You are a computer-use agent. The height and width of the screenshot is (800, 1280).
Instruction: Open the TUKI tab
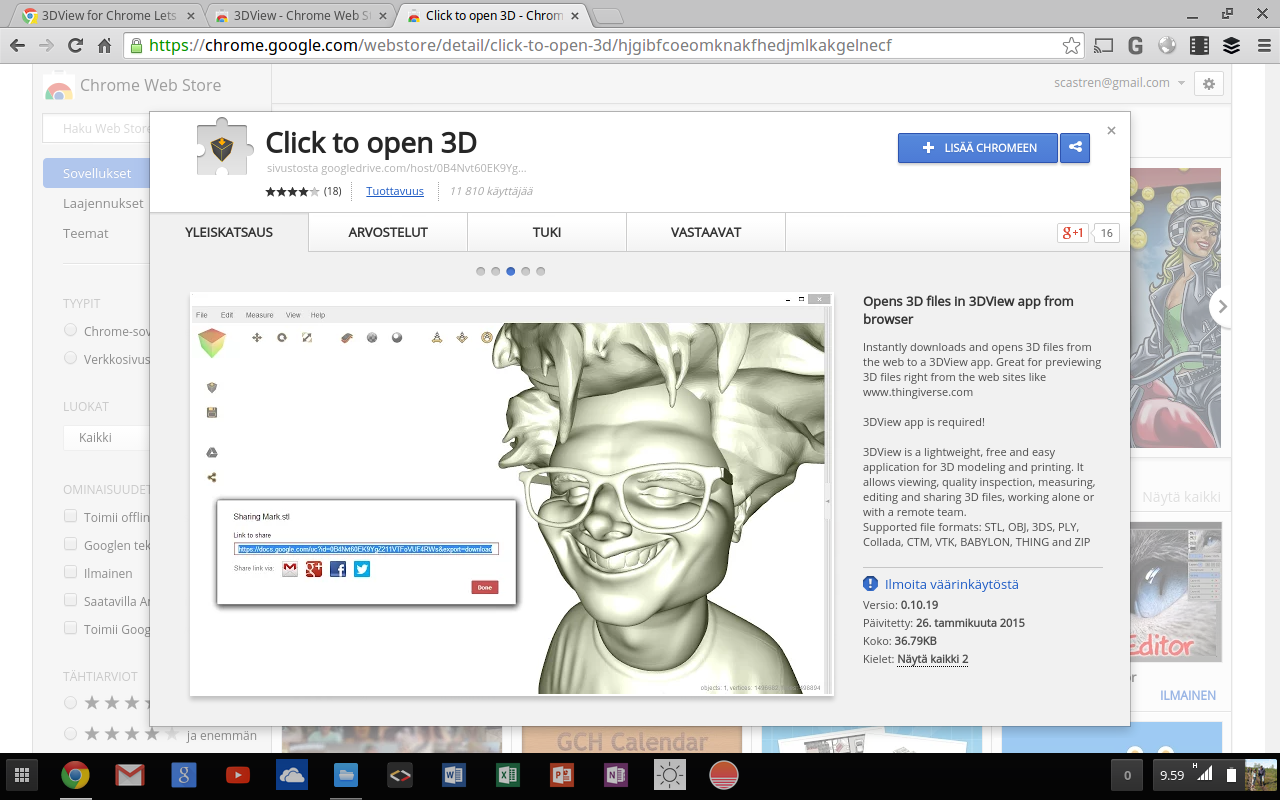547,232
